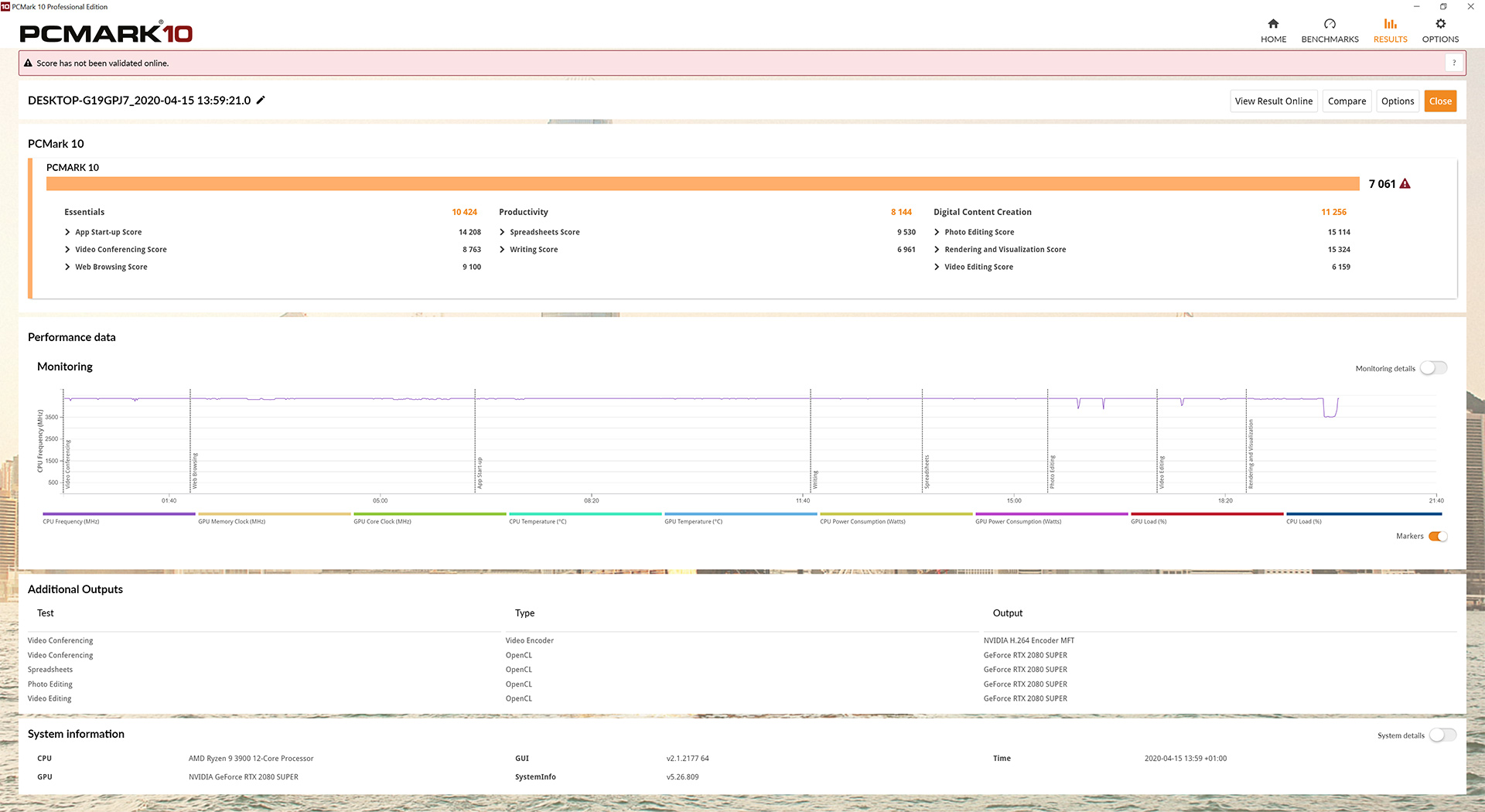Select the GPU Load (%) legend color bar

coord(1207,513)
